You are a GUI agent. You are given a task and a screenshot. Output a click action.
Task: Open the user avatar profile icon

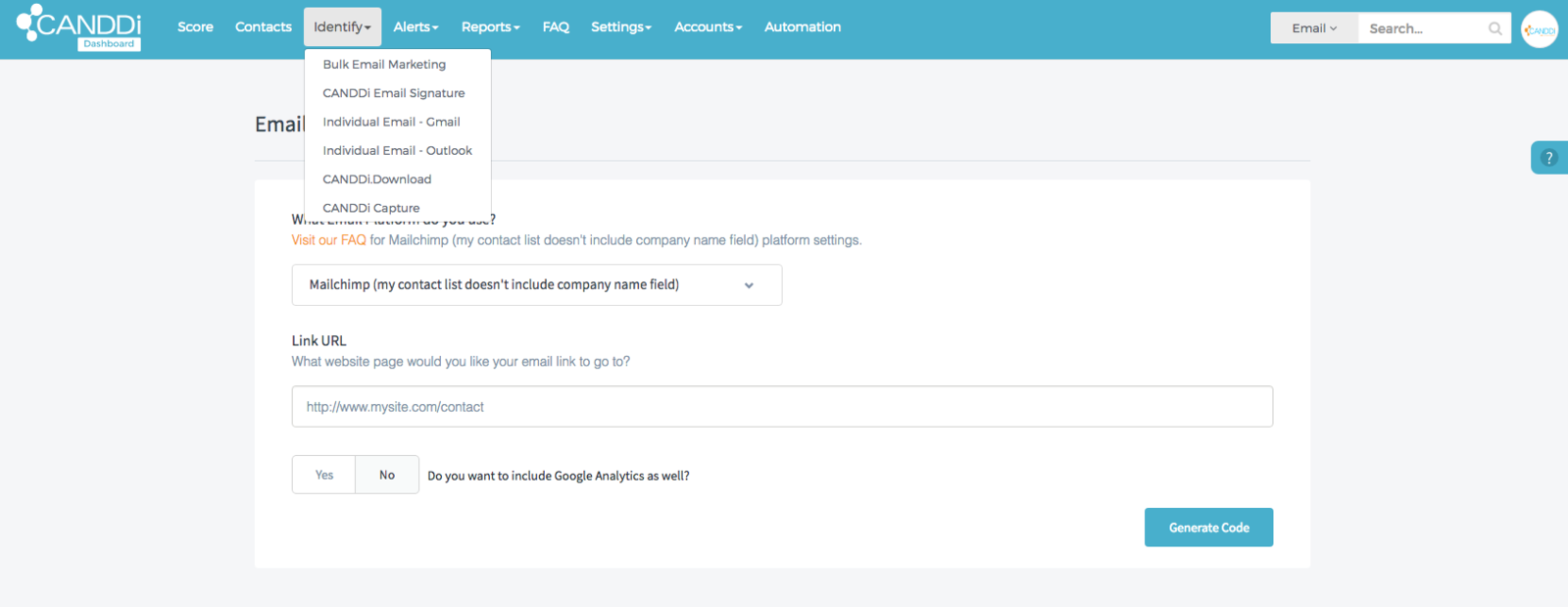tap(1540, 29)
